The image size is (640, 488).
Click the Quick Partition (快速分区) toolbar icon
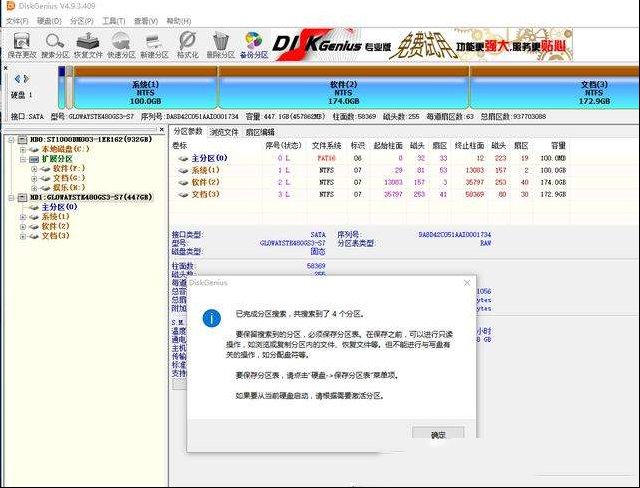pos(121,45)
